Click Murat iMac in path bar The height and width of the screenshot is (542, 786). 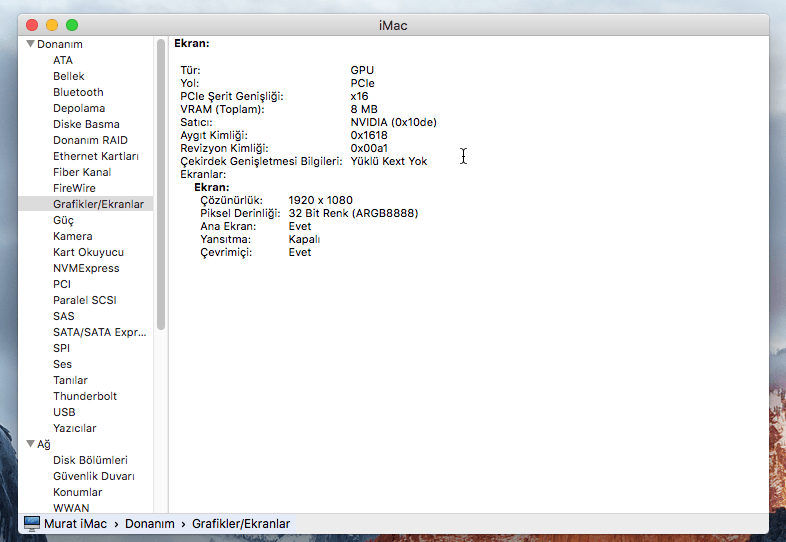tap(75, 524)
